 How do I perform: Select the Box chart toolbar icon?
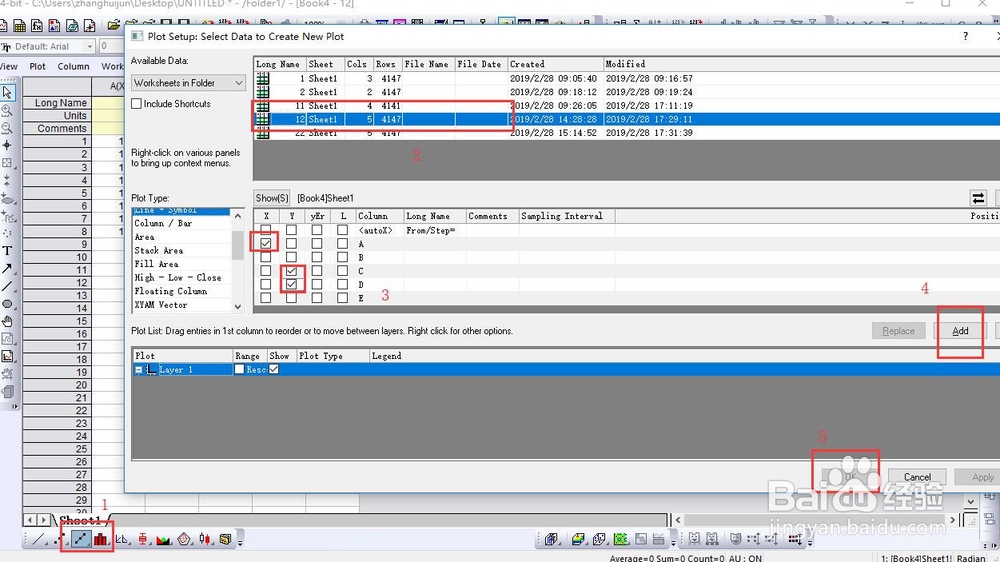coord(142,539)
